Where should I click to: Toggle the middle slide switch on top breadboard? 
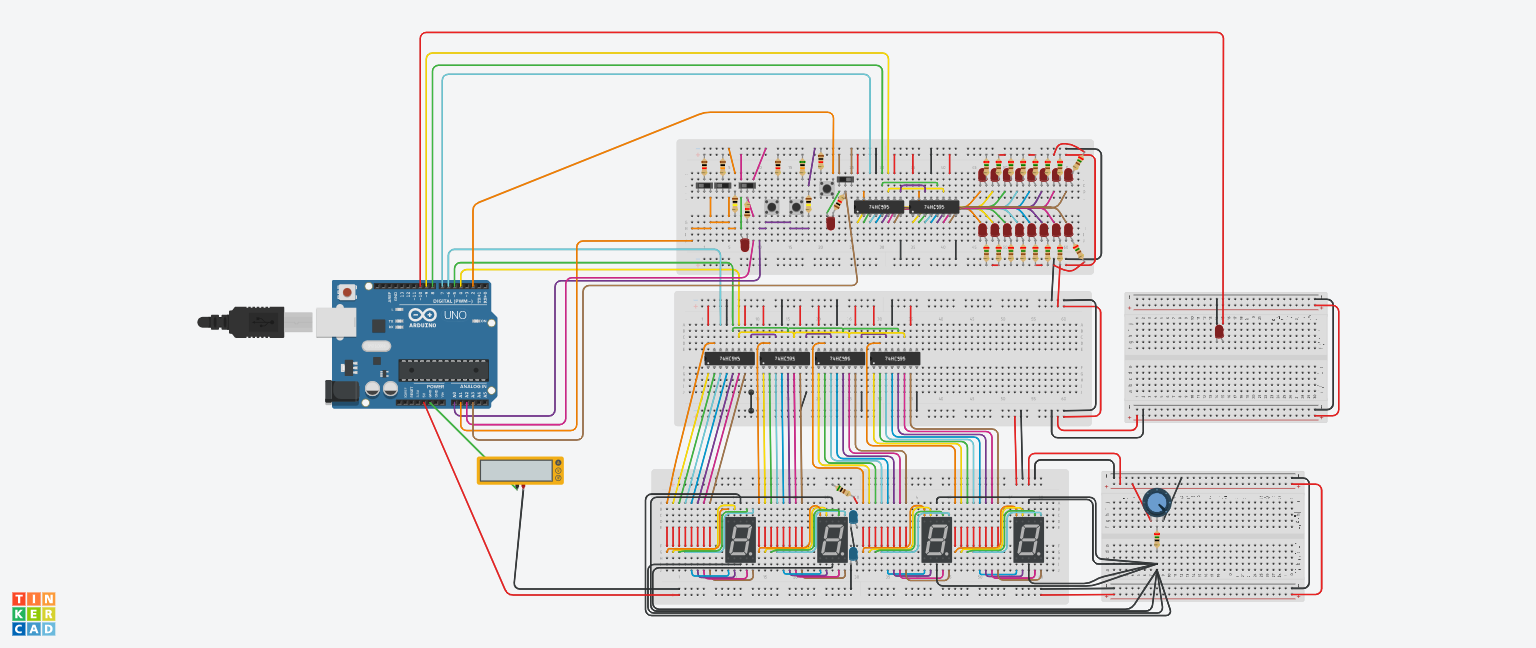(723, 185)
